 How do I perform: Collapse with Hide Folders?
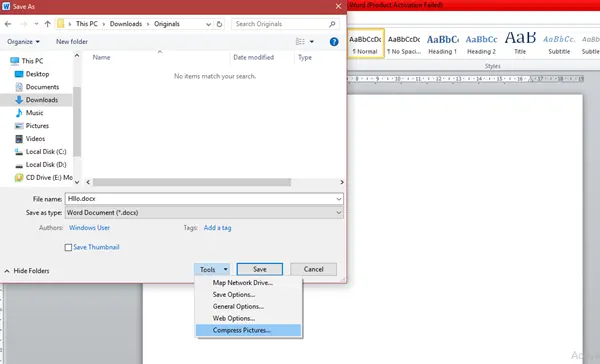click(27, 271)
